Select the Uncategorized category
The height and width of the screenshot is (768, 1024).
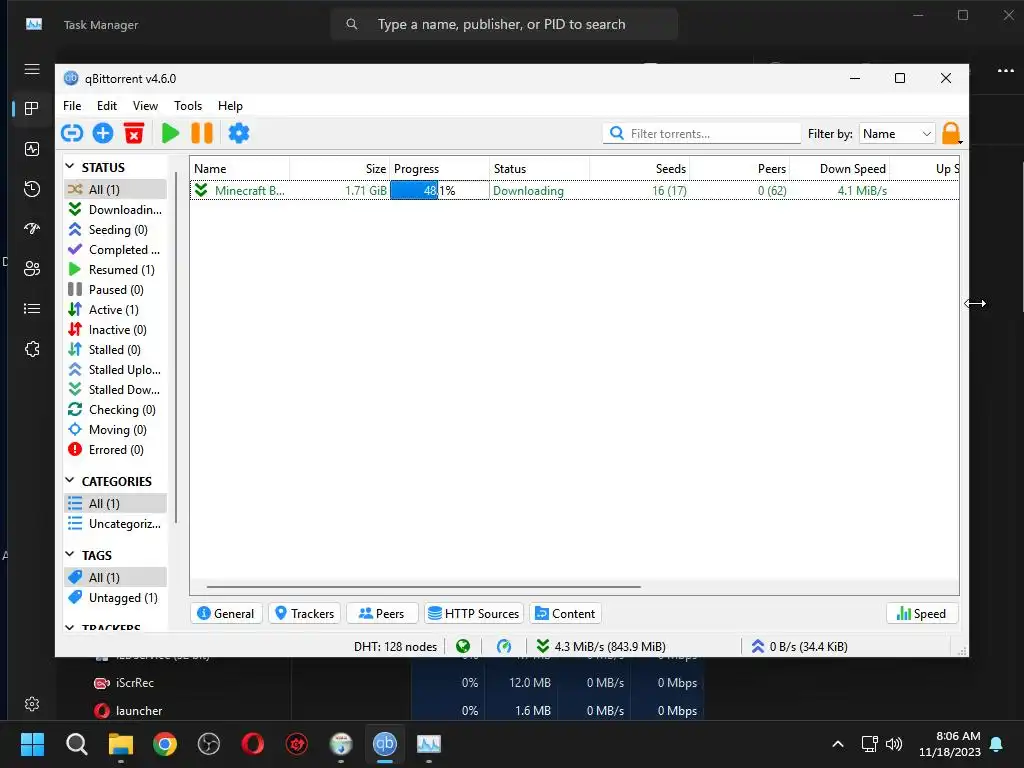coord(116,524)
